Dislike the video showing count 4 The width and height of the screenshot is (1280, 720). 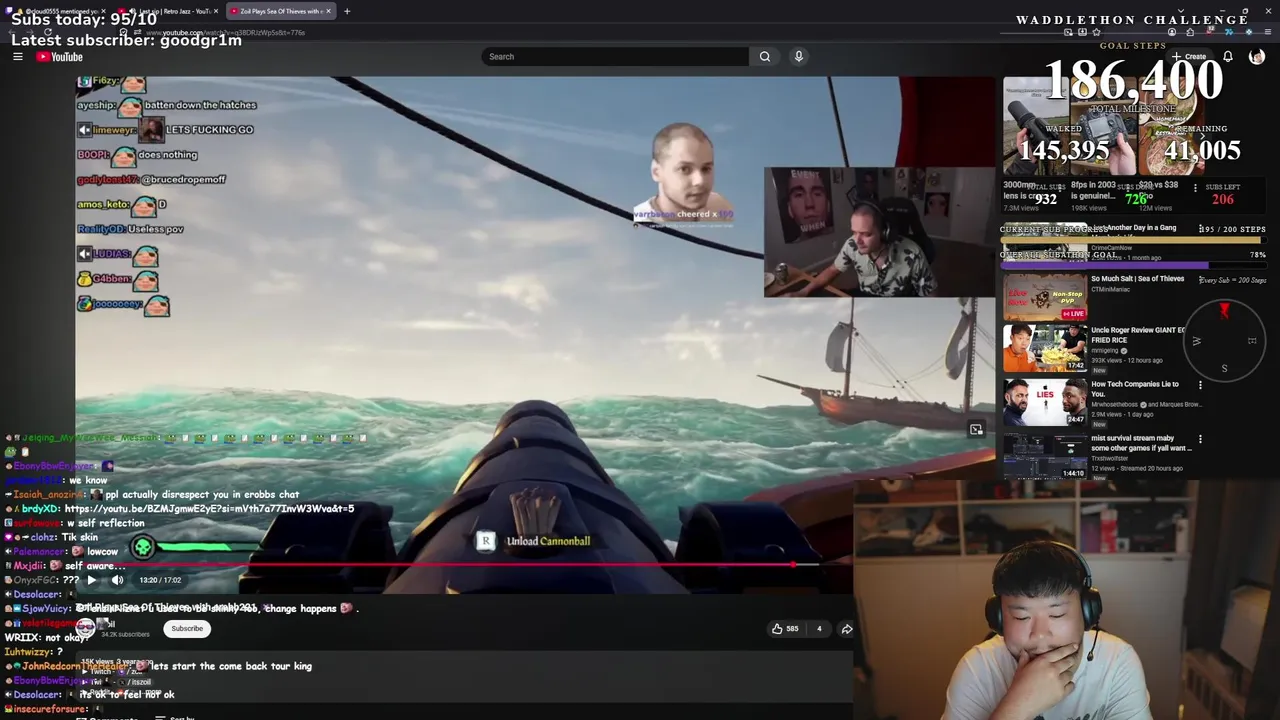tap(819, 629)
